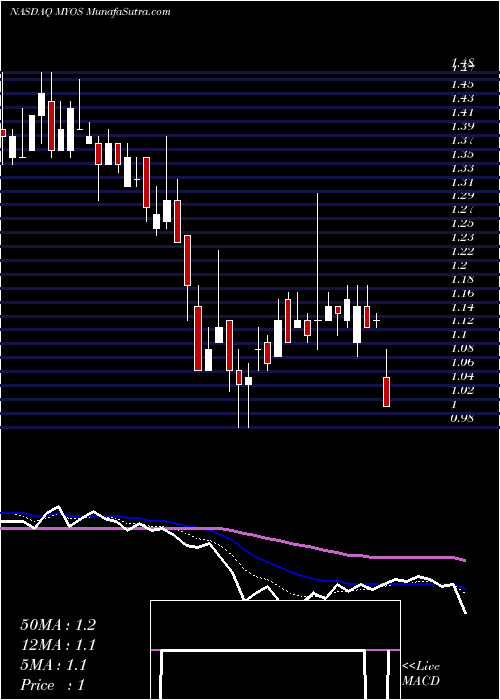Select the 1.33 price axis label
Screen dimensions: 500x700
[462, 168]
